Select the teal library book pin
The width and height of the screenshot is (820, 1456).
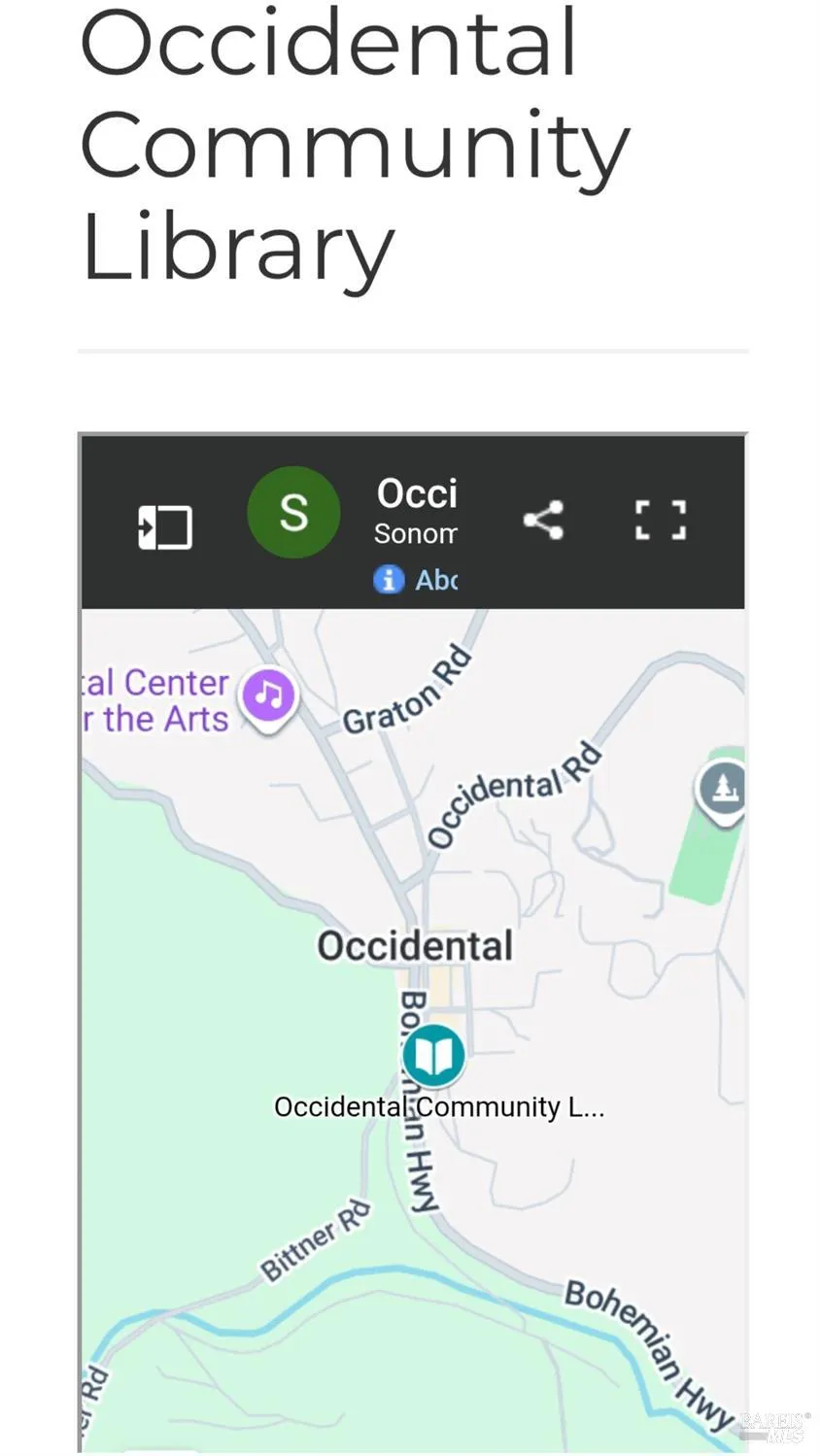click(433, 1054)
